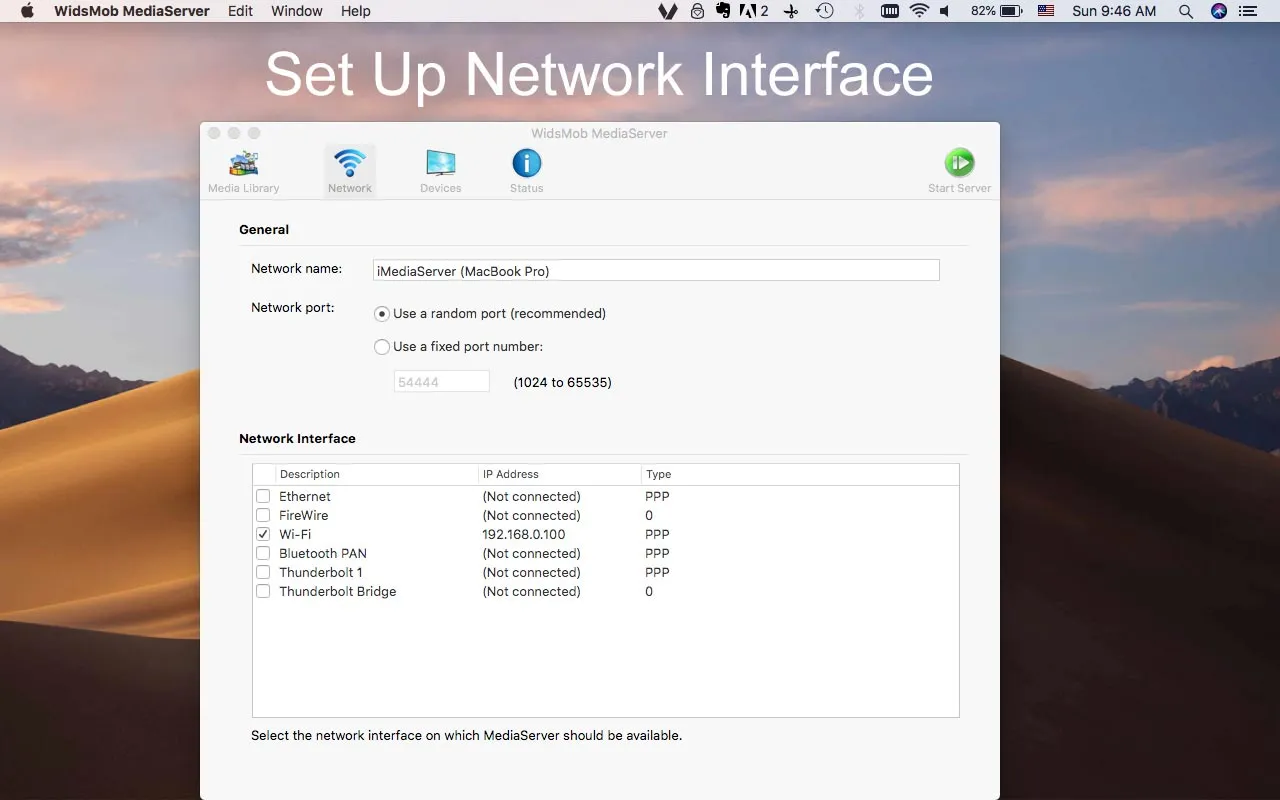Click the Time Machine menu bar icon
The width and height of the screenshot is (1280, 800).
pyautogui.click(x=824, y=11)
